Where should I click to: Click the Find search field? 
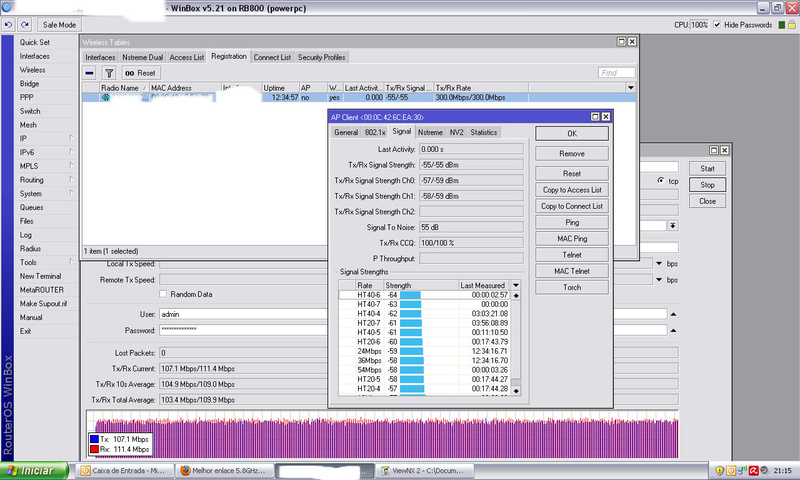[616, 73]
